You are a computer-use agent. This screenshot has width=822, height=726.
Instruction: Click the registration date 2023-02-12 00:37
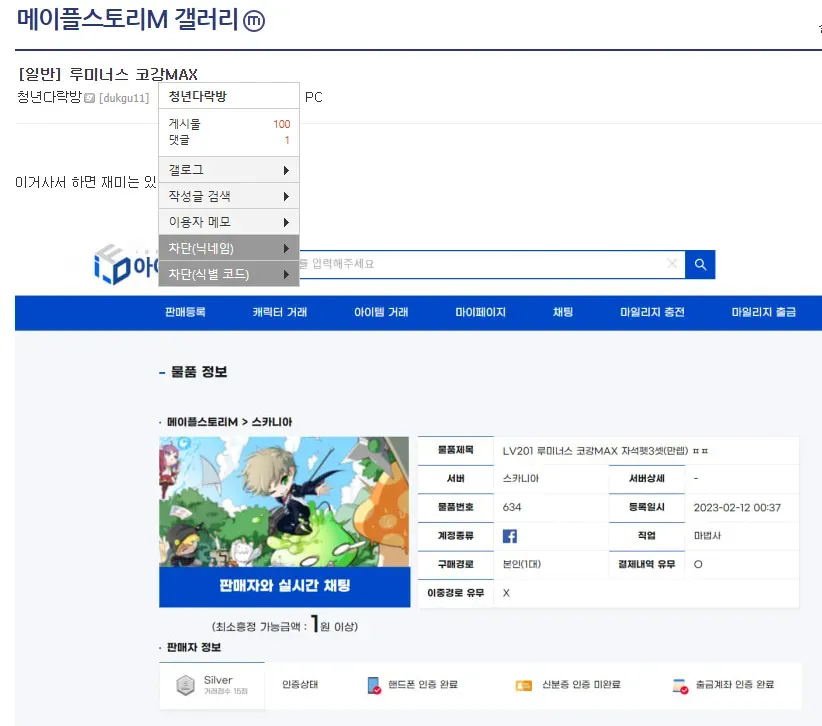(x=737, y=507)
